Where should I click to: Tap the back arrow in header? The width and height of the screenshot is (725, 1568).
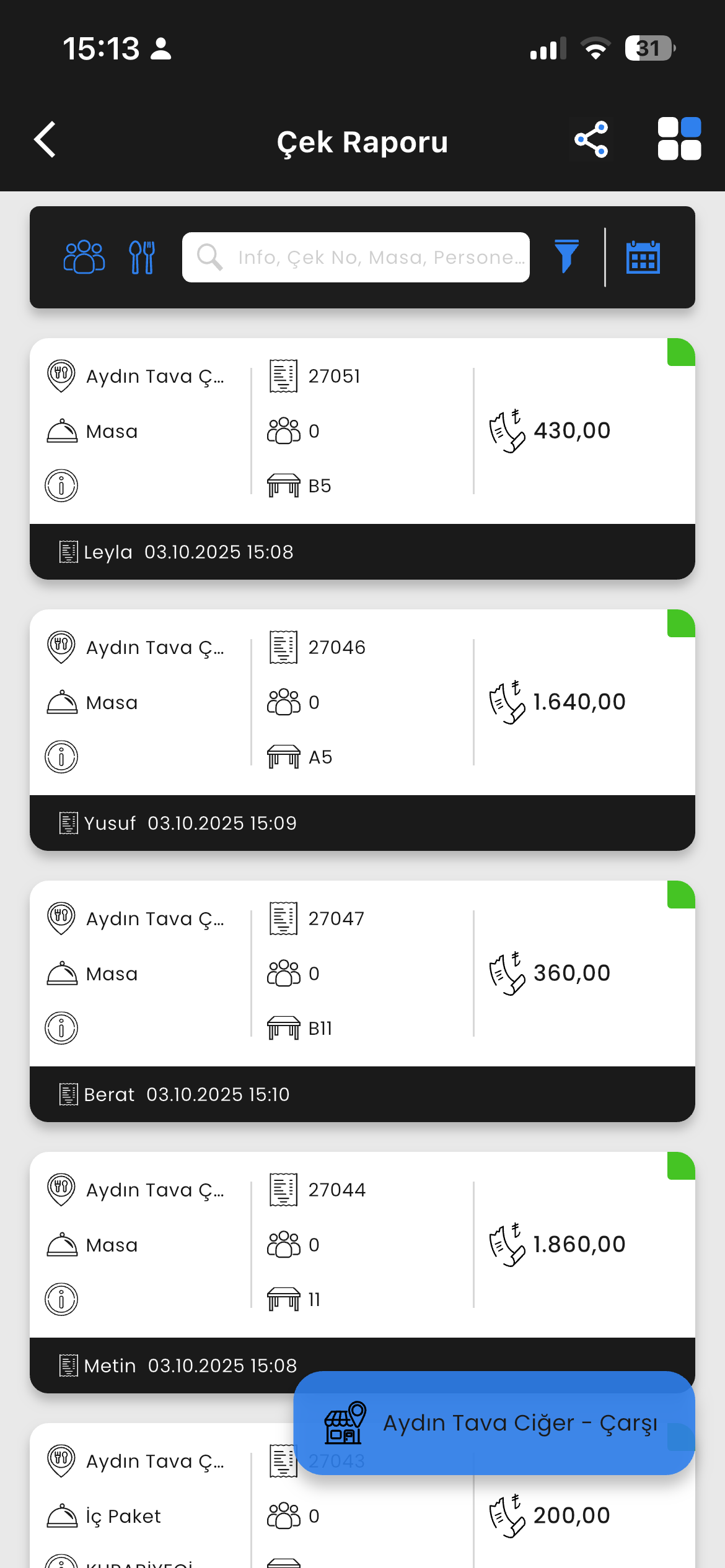(45, 140)
